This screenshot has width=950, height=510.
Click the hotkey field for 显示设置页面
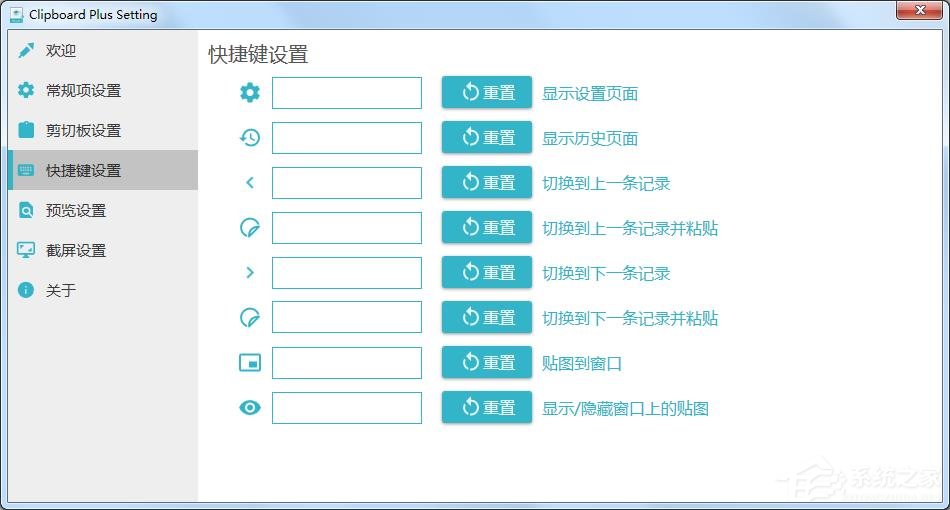point(347,93)
